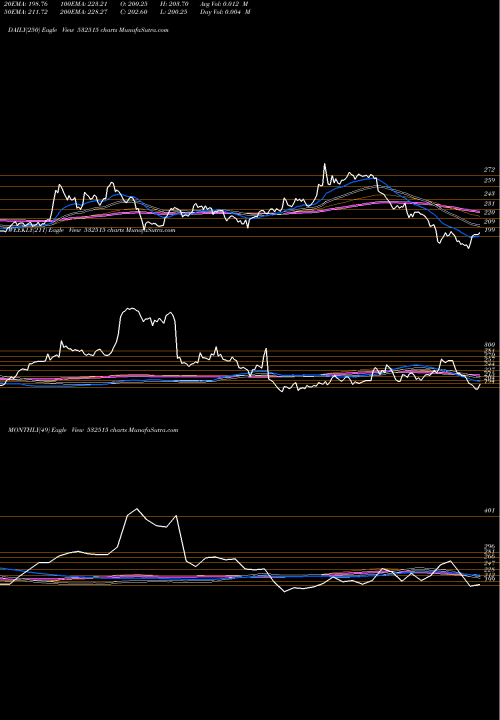Click the WEEKLY Eagle View chart title

tap(92, 230)
